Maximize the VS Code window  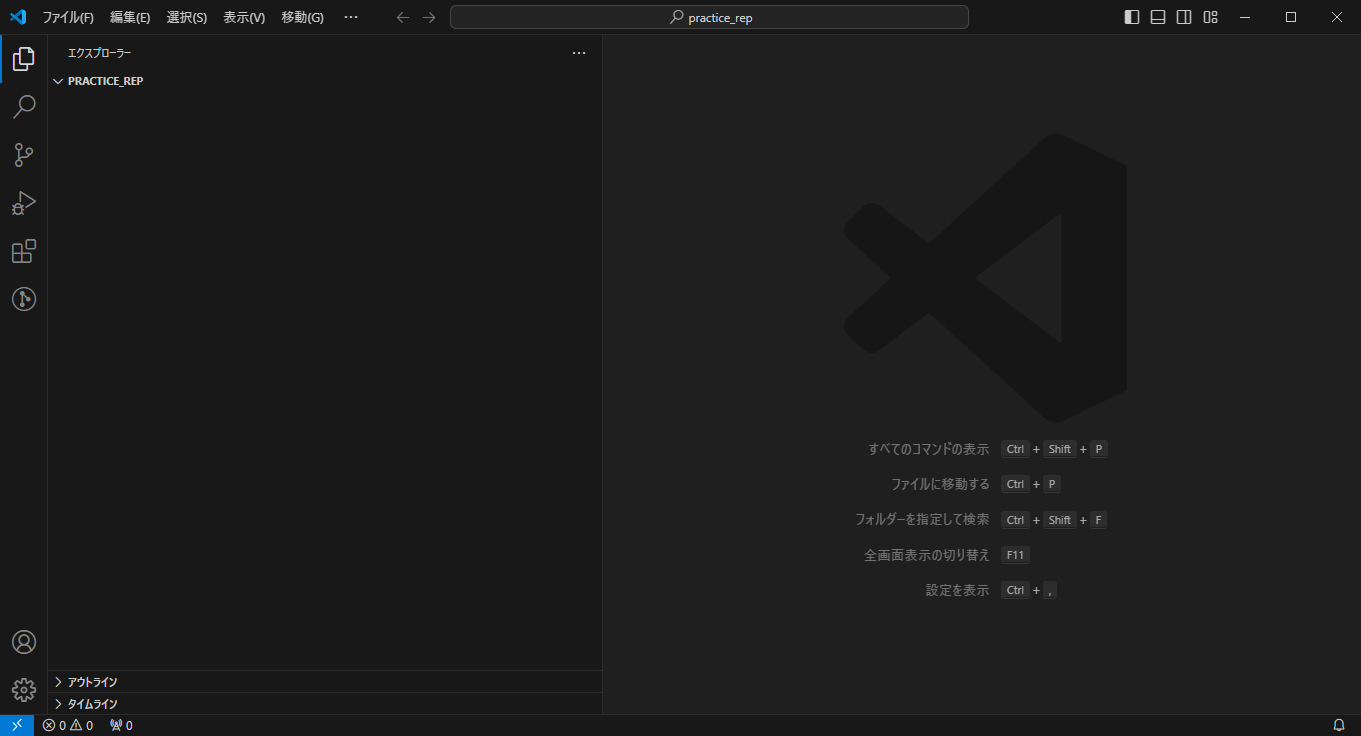[1291, 17]
